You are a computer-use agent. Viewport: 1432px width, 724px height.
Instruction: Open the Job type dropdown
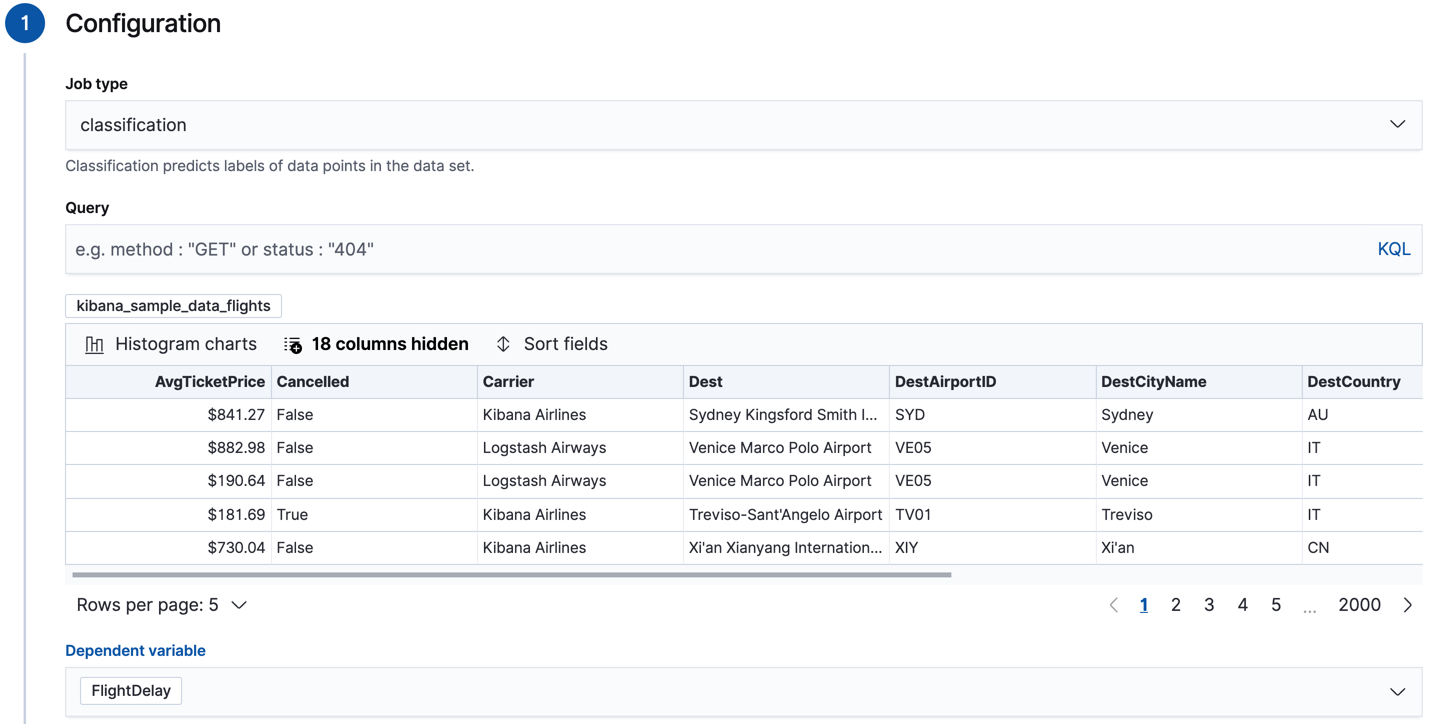[742, 125]
